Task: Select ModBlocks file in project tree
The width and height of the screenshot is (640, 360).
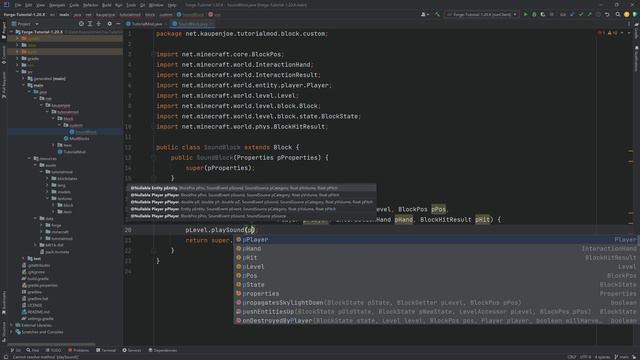Action: click(79, 138)
